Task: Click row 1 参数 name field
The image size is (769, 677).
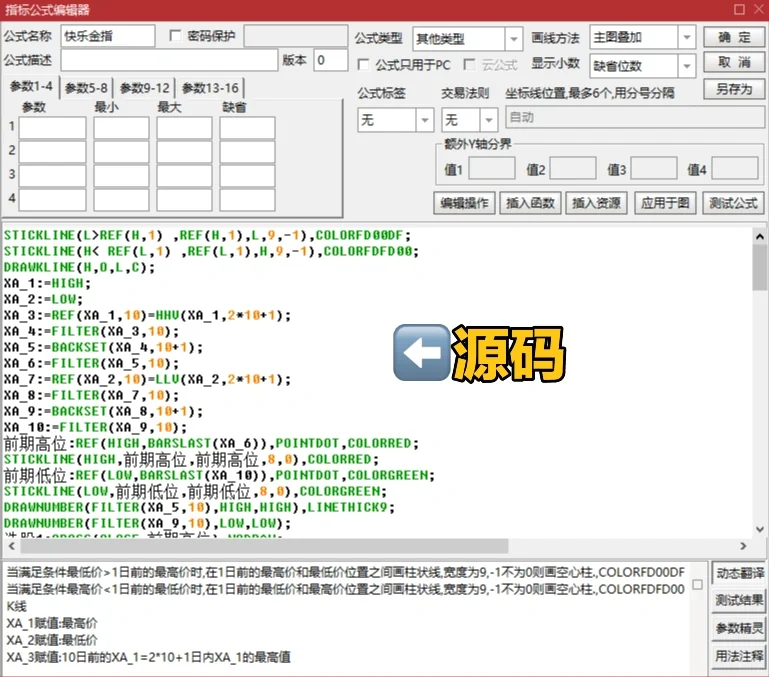Action: click(52, 128)
